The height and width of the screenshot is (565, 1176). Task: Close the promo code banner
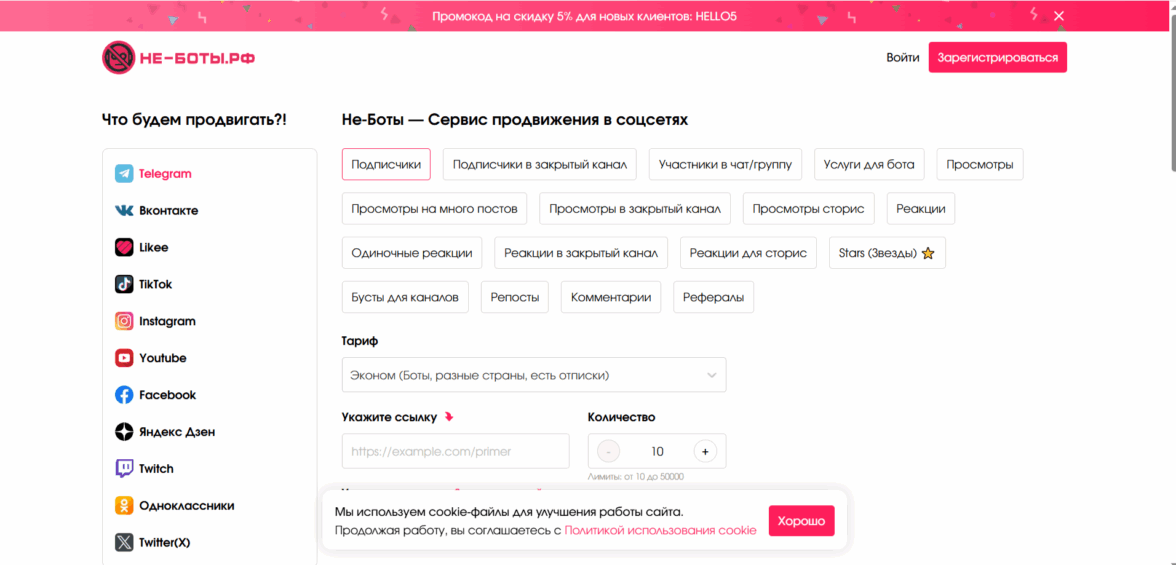[x=1058, y=16]
